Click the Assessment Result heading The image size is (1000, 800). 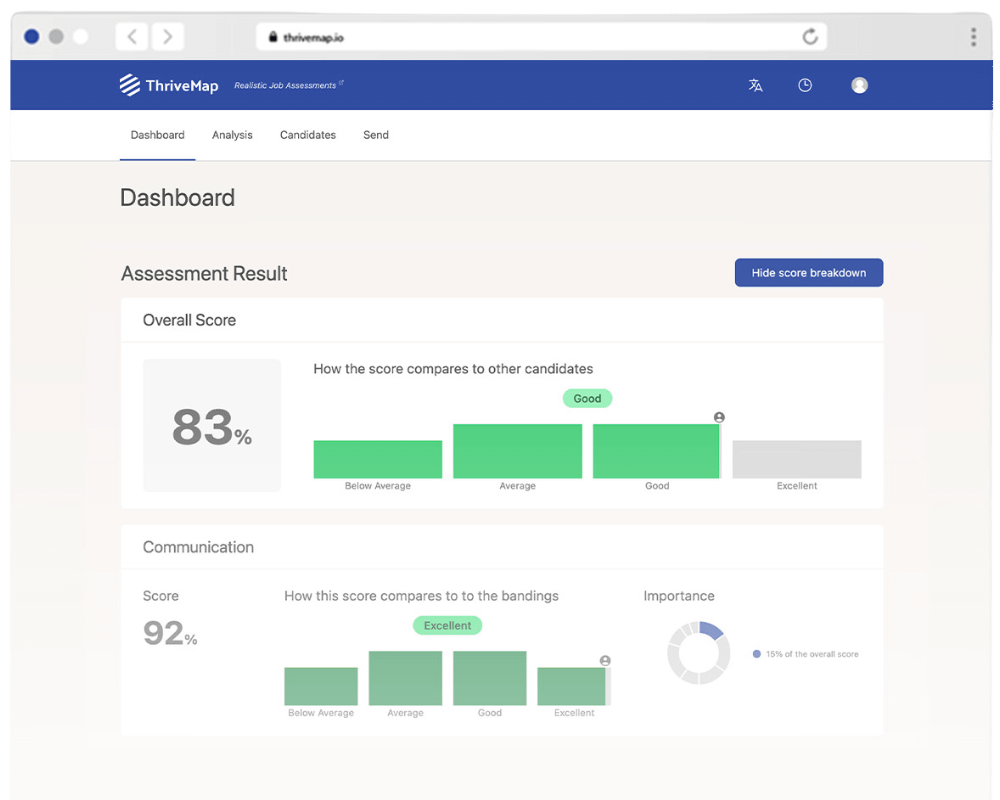click(x=204, y=274)
